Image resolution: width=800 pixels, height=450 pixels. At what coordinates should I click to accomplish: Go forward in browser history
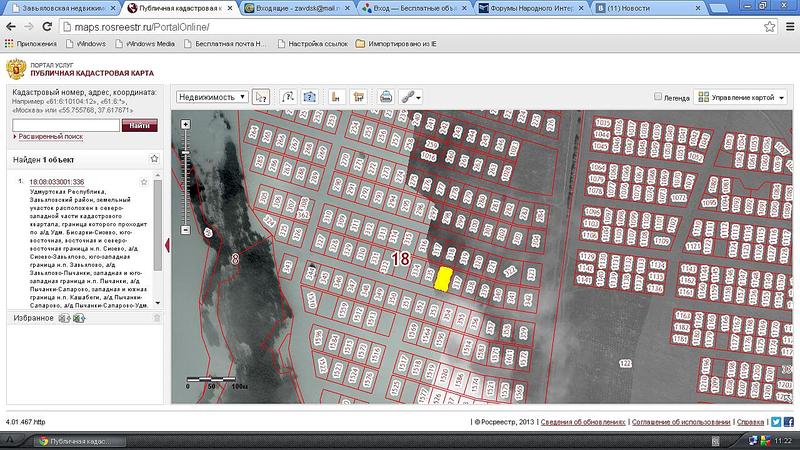(29, 27)
